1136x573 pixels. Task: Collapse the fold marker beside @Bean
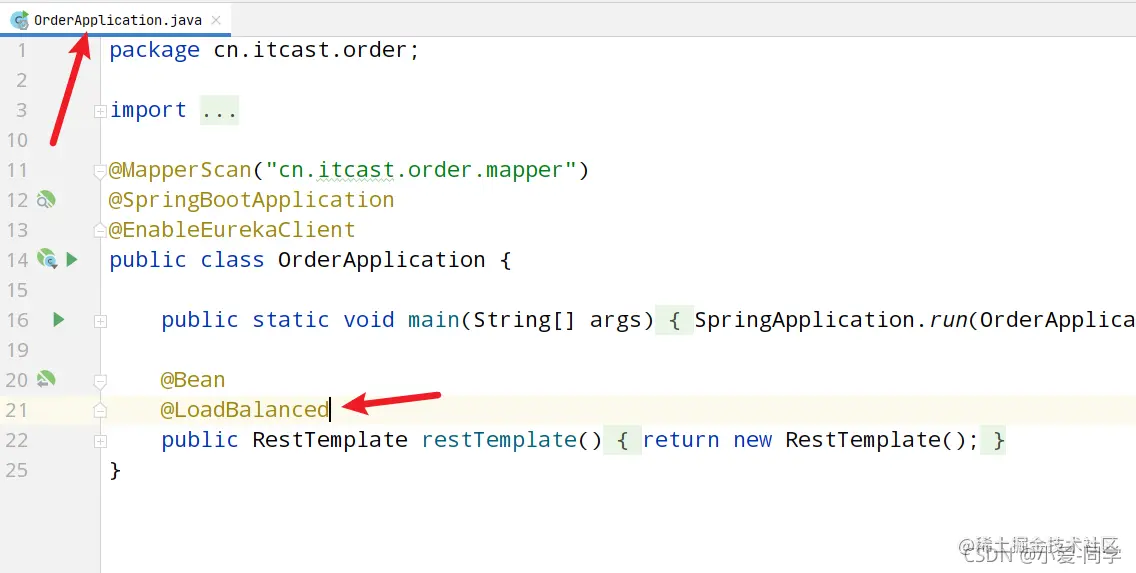coord(100,381)
